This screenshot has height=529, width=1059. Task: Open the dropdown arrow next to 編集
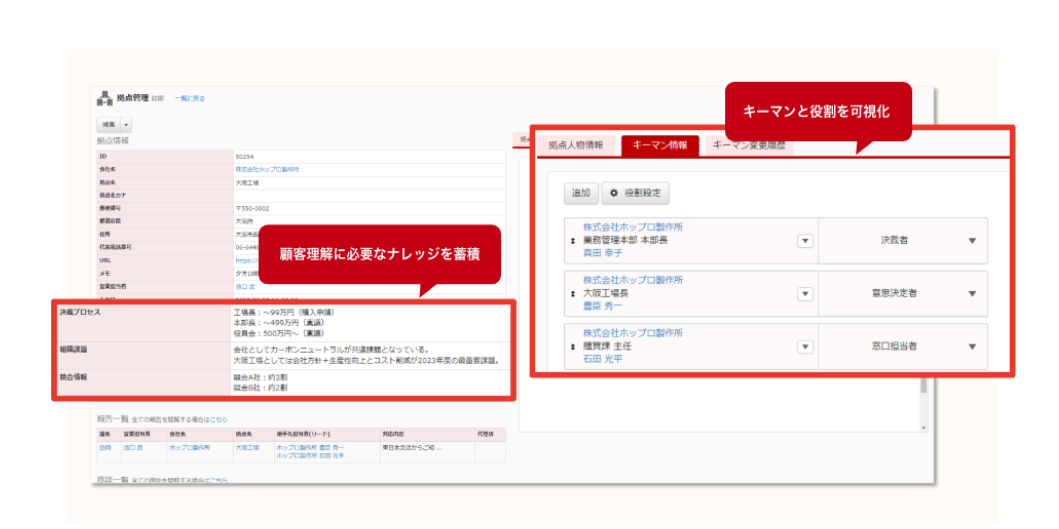(126, 124)
